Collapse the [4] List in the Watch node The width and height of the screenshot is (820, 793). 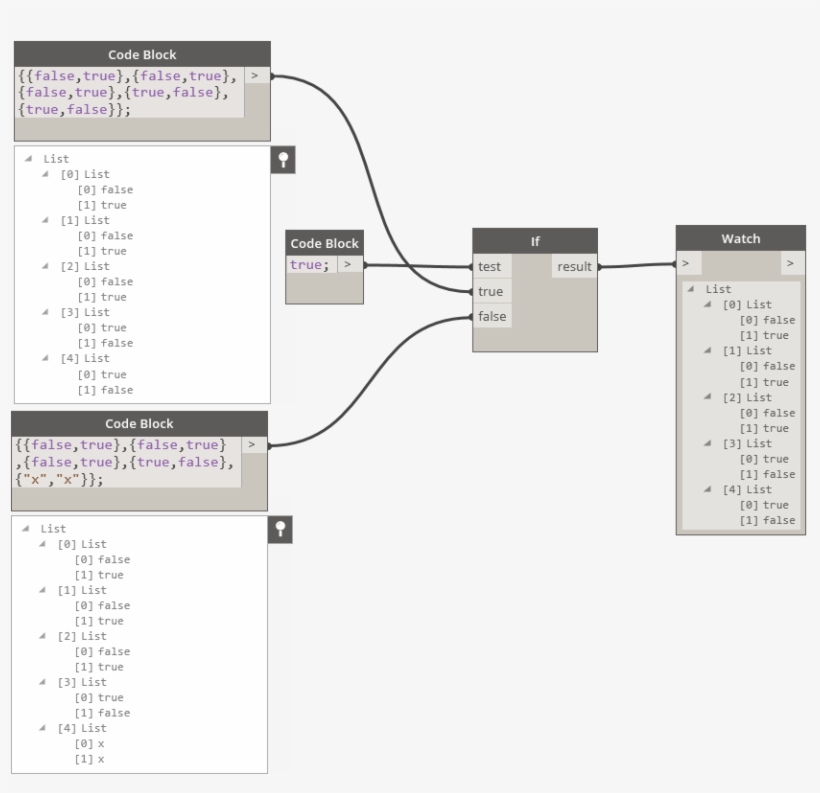[x=709, y=489]
